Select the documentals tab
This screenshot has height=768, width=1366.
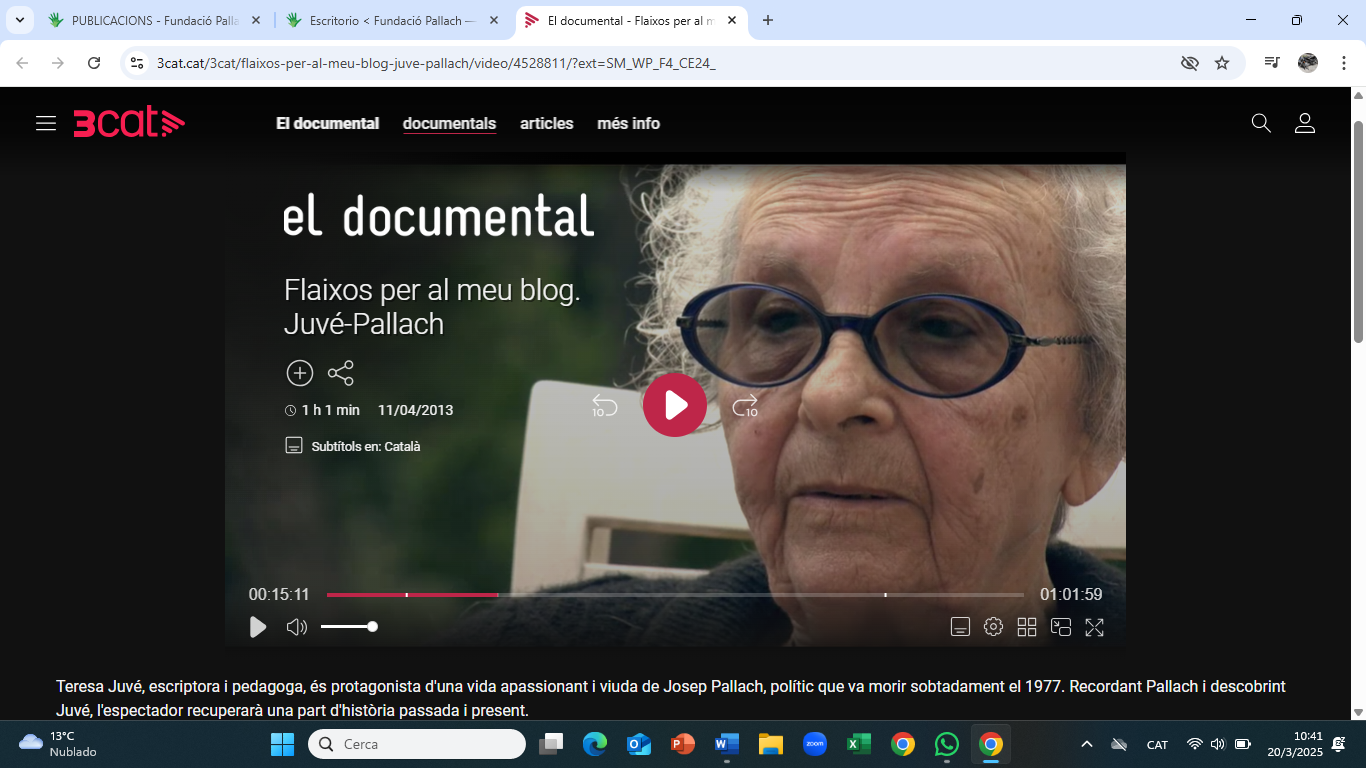tap(449, 124)
